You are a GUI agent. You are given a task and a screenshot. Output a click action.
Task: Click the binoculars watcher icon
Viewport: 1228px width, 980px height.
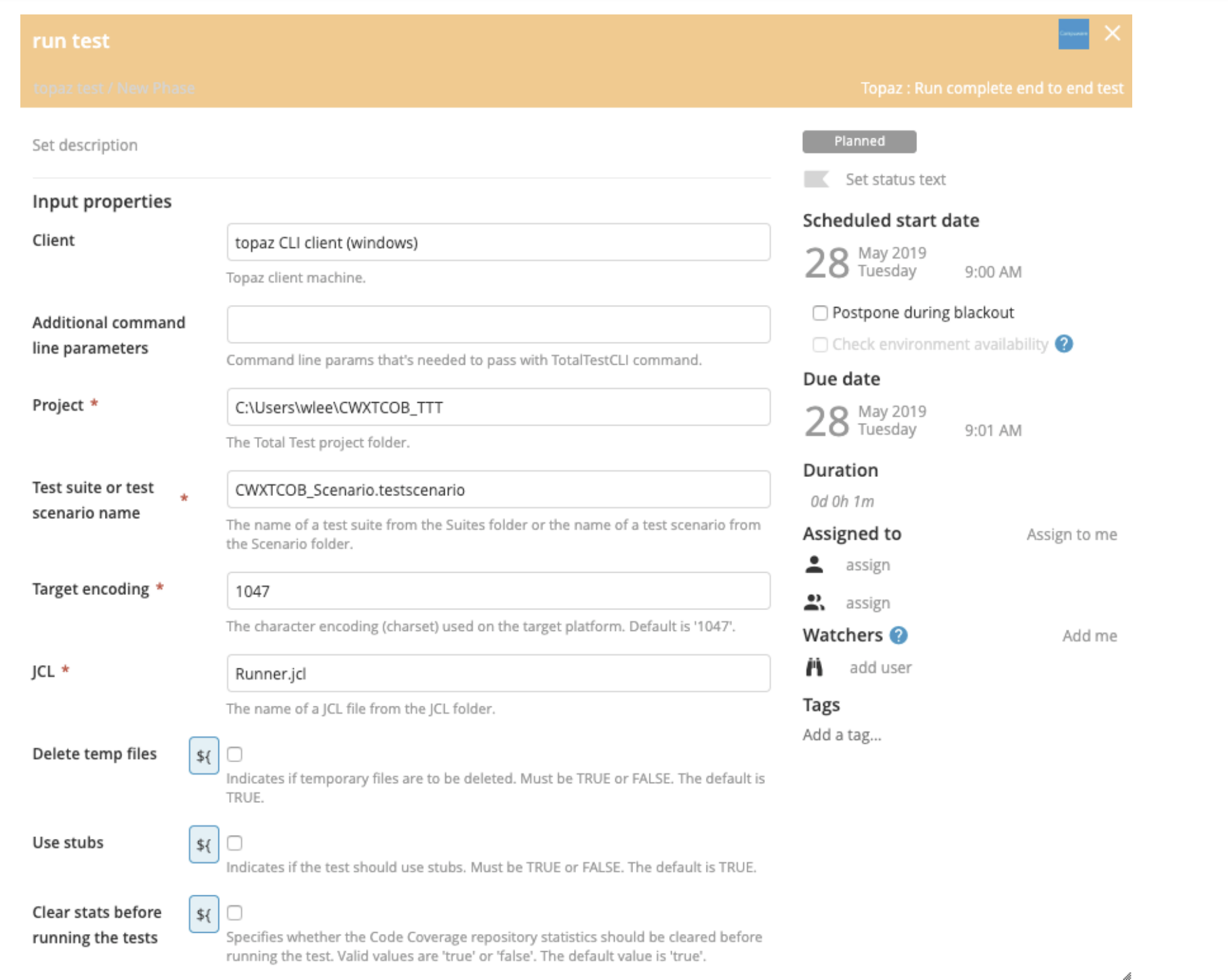click(x=814, y=667)
